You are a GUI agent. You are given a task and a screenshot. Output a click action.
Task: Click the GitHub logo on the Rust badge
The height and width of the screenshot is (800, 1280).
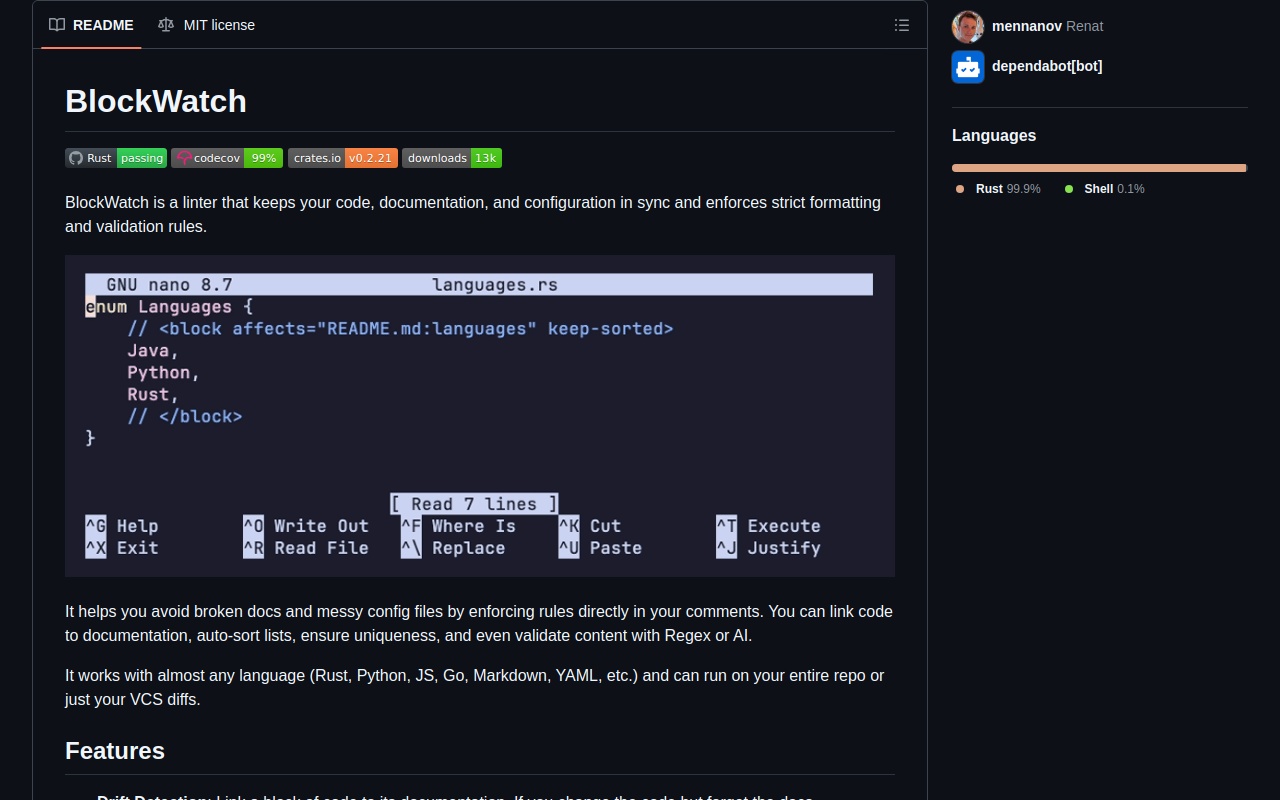[x=76, y=157]
